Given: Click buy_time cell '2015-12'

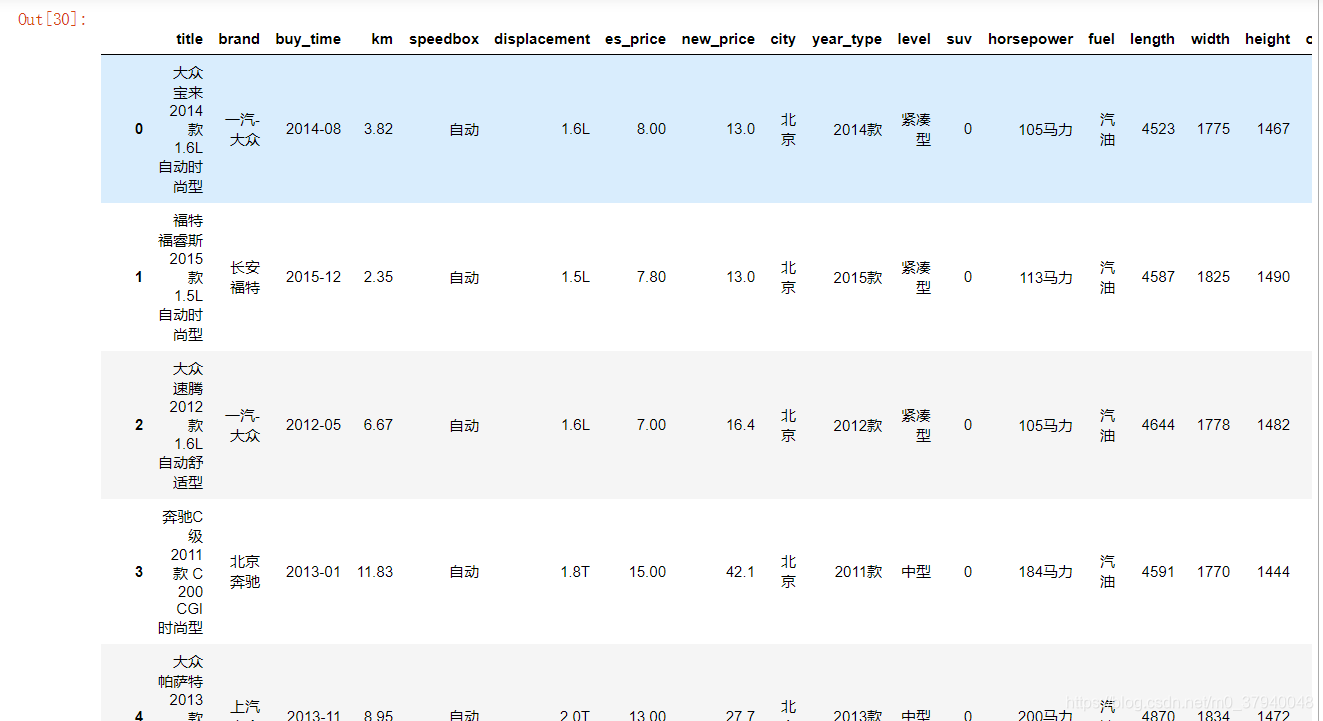Looking at the screenshot, I should (313, 277).
